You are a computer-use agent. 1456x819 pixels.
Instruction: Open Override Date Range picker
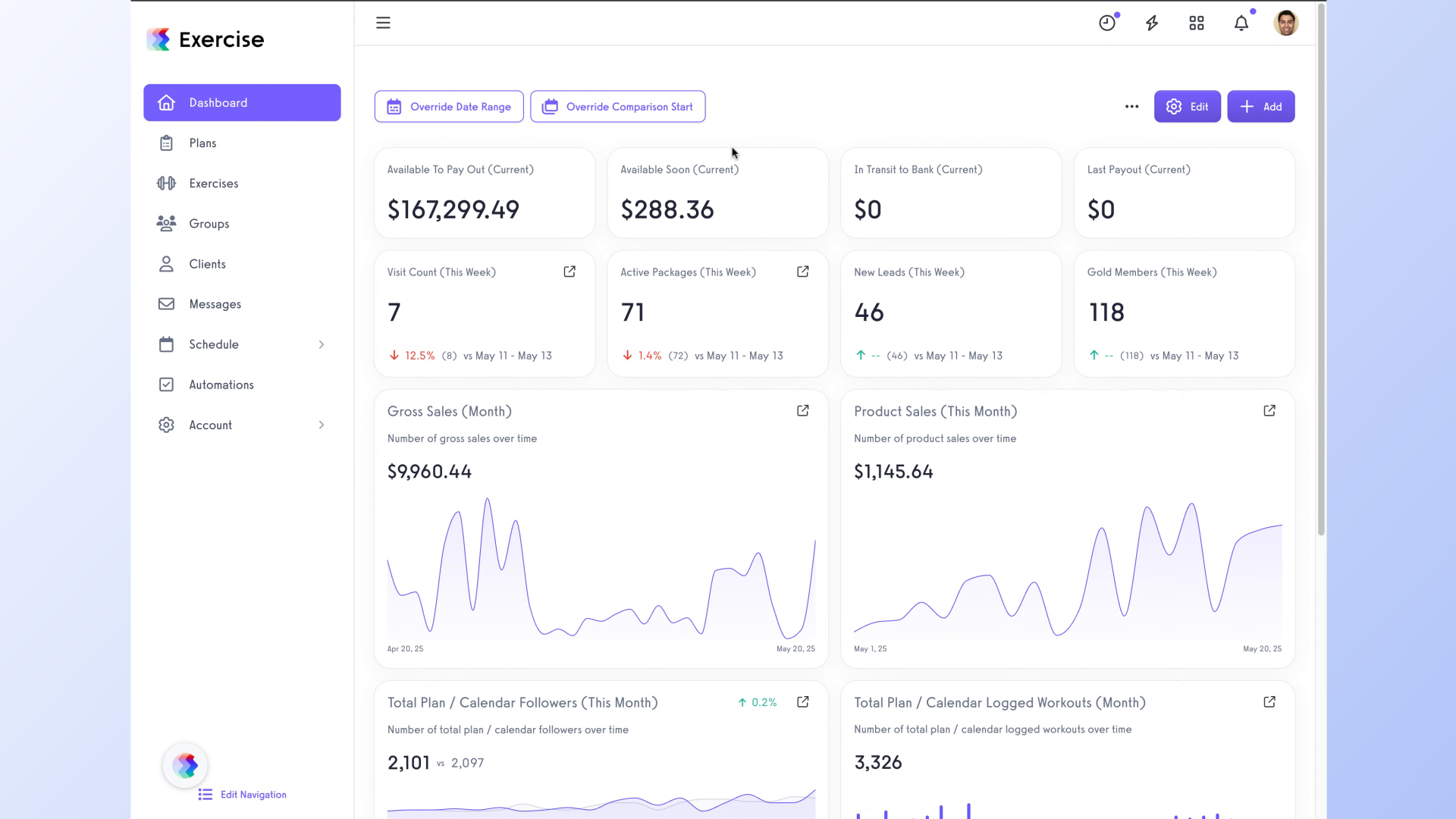coord(449,107)
